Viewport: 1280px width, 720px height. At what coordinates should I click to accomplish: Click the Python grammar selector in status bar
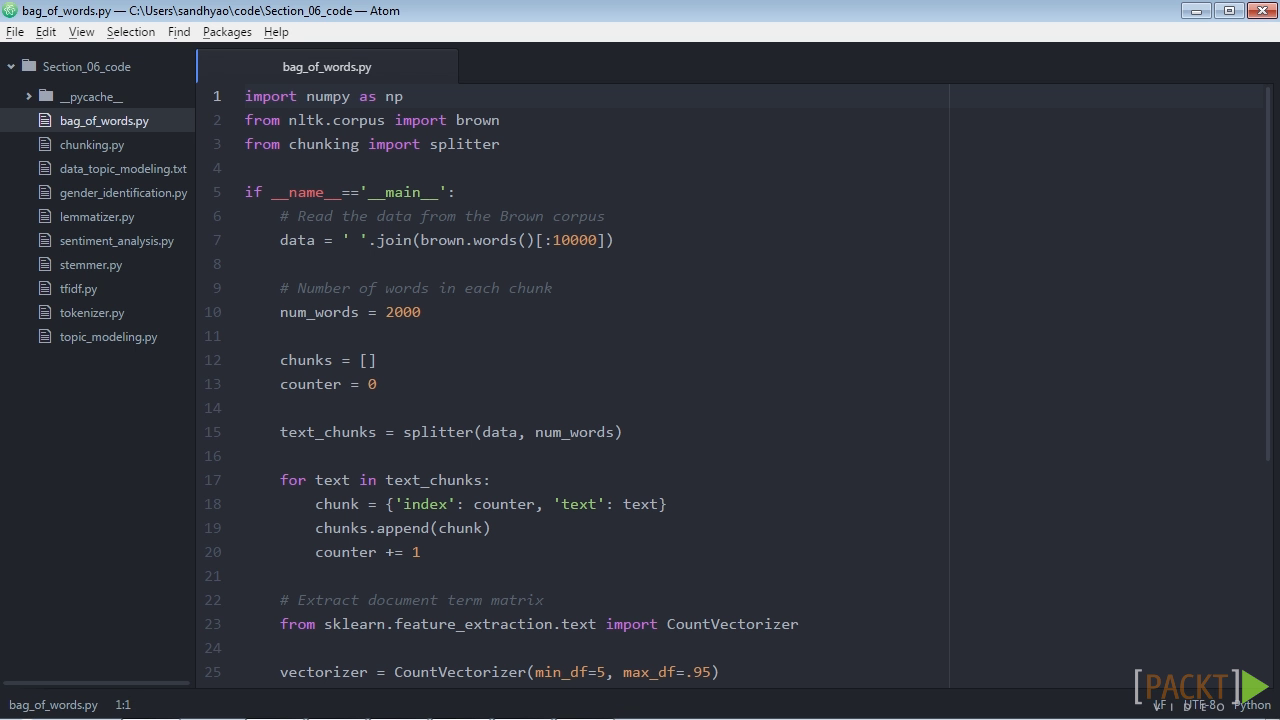point(1252,704)
